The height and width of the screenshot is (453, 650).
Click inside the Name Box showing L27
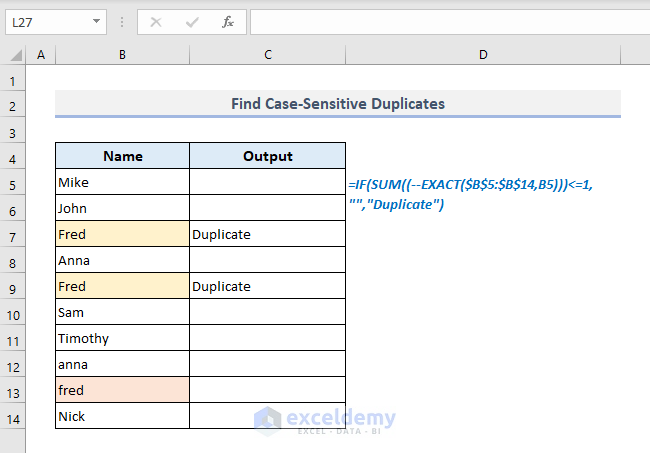45,21
